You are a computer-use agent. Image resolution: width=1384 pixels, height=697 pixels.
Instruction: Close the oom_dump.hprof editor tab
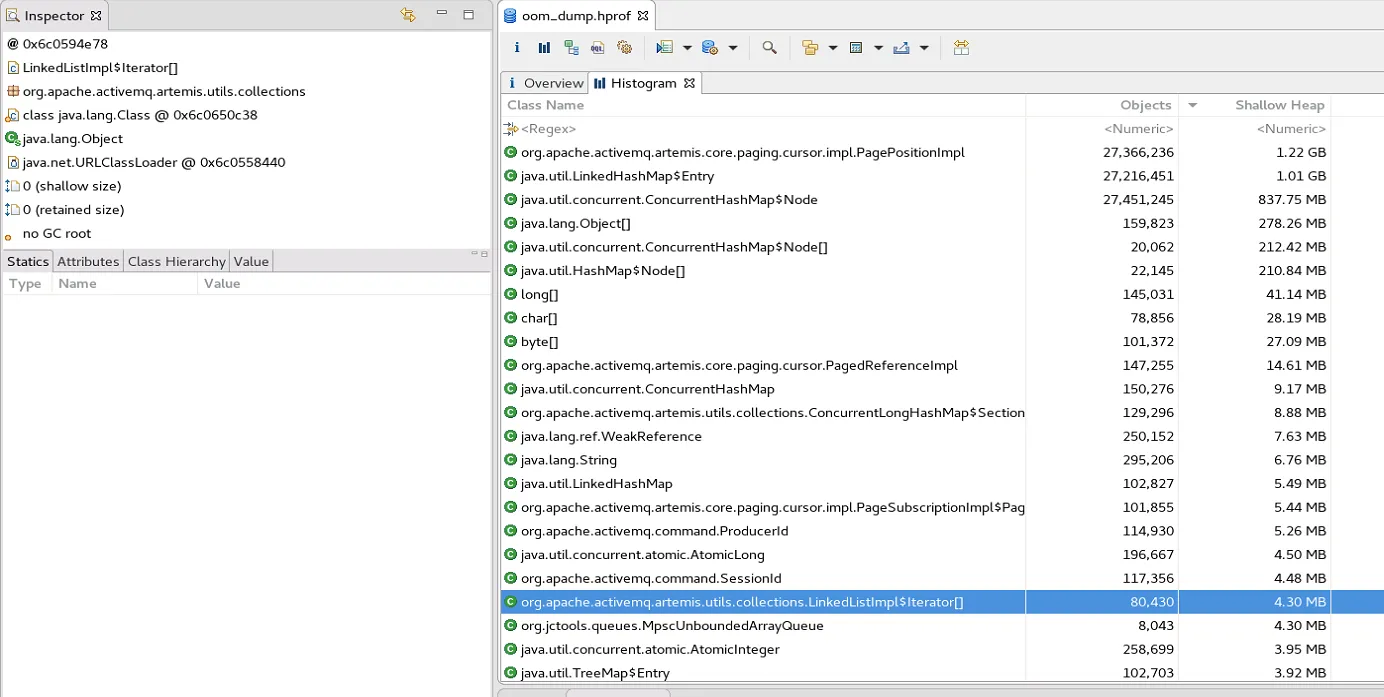click(643, 16)
